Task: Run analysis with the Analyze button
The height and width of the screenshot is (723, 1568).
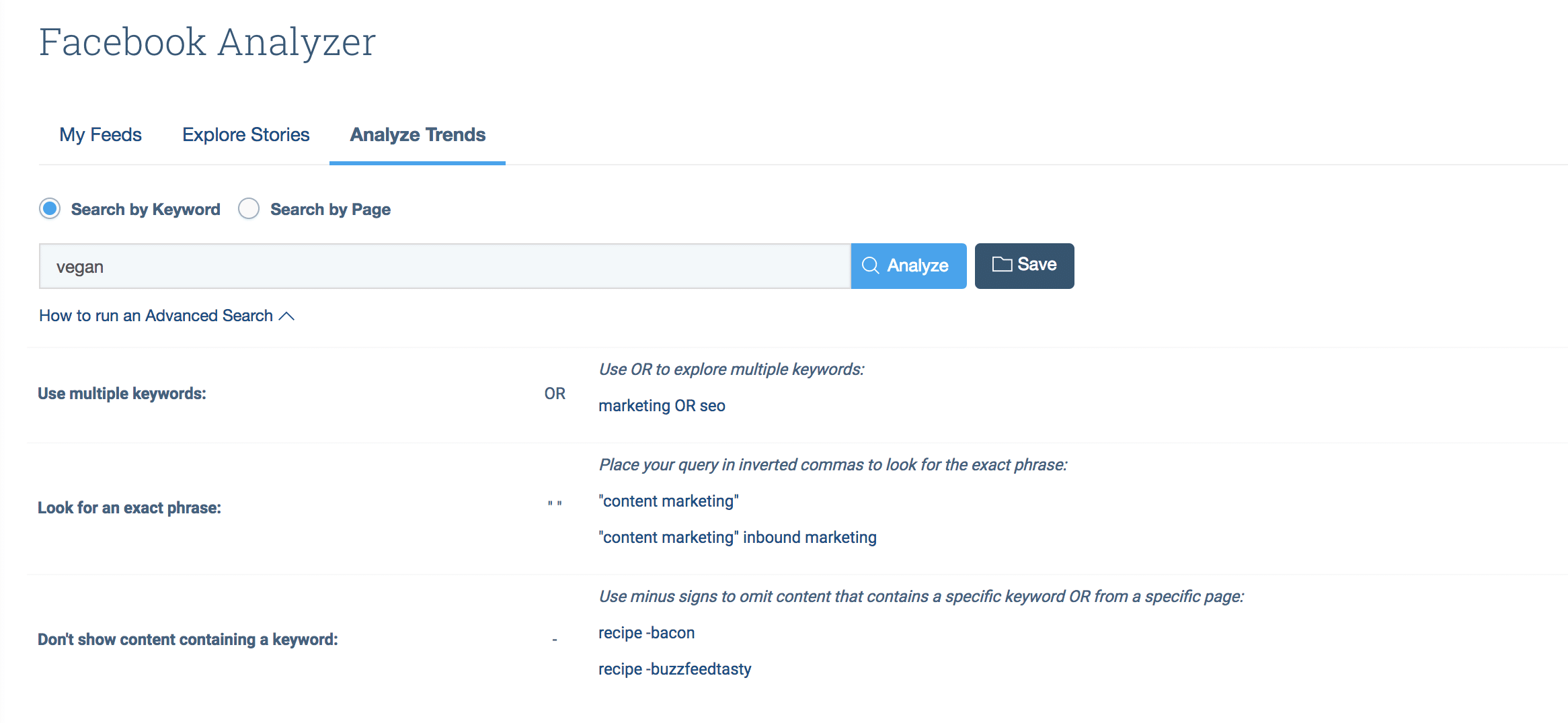Action: coord(909,266)
